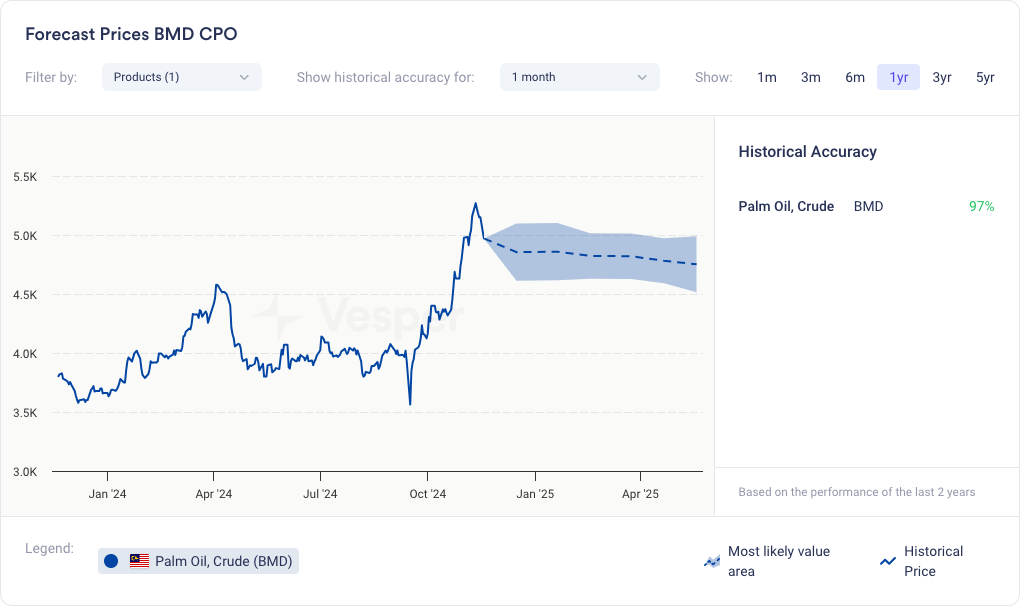The image size is (1020, 606).
Task: Switch to 3m time range
Action: (x=810, y=77)
